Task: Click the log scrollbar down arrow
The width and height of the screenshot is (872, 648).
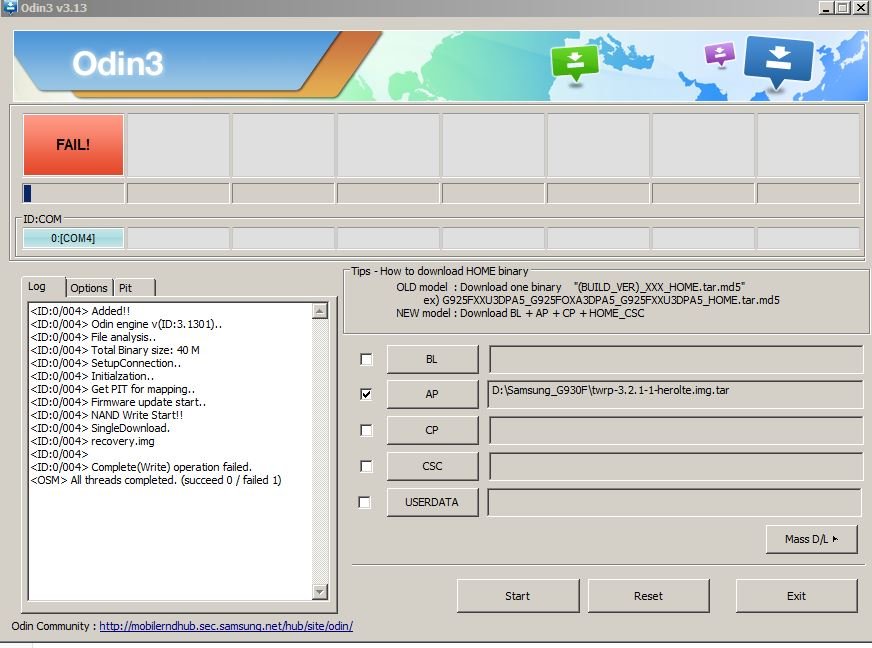Action: point(320,591)
